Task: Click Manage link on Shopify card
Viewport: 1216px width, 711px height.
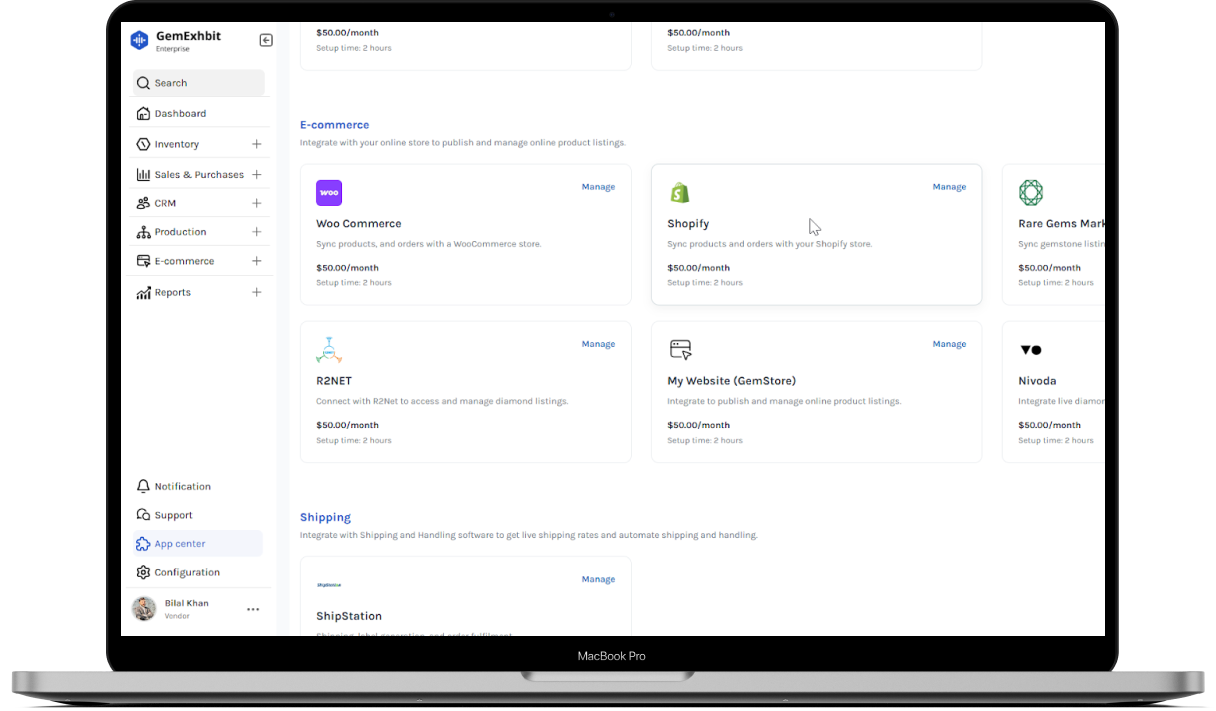Action: tap(949, 187)
